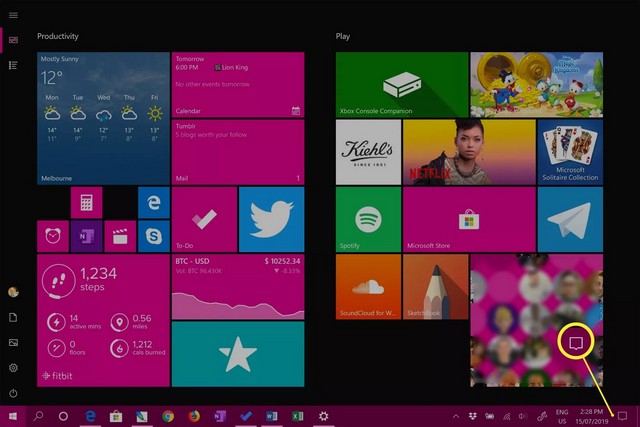Open the Fitbit steps tile

103,320
